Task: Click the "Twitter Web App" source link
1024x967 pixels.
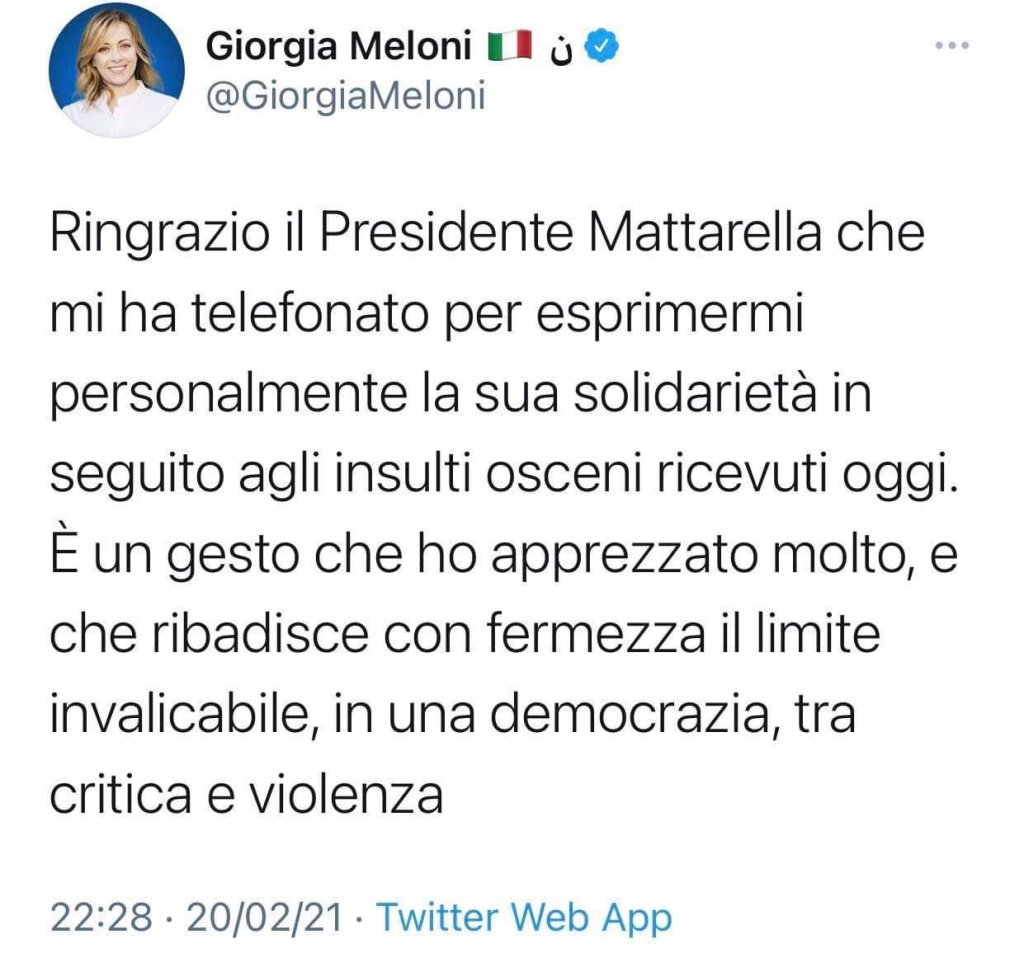Action: coord(524,916)
